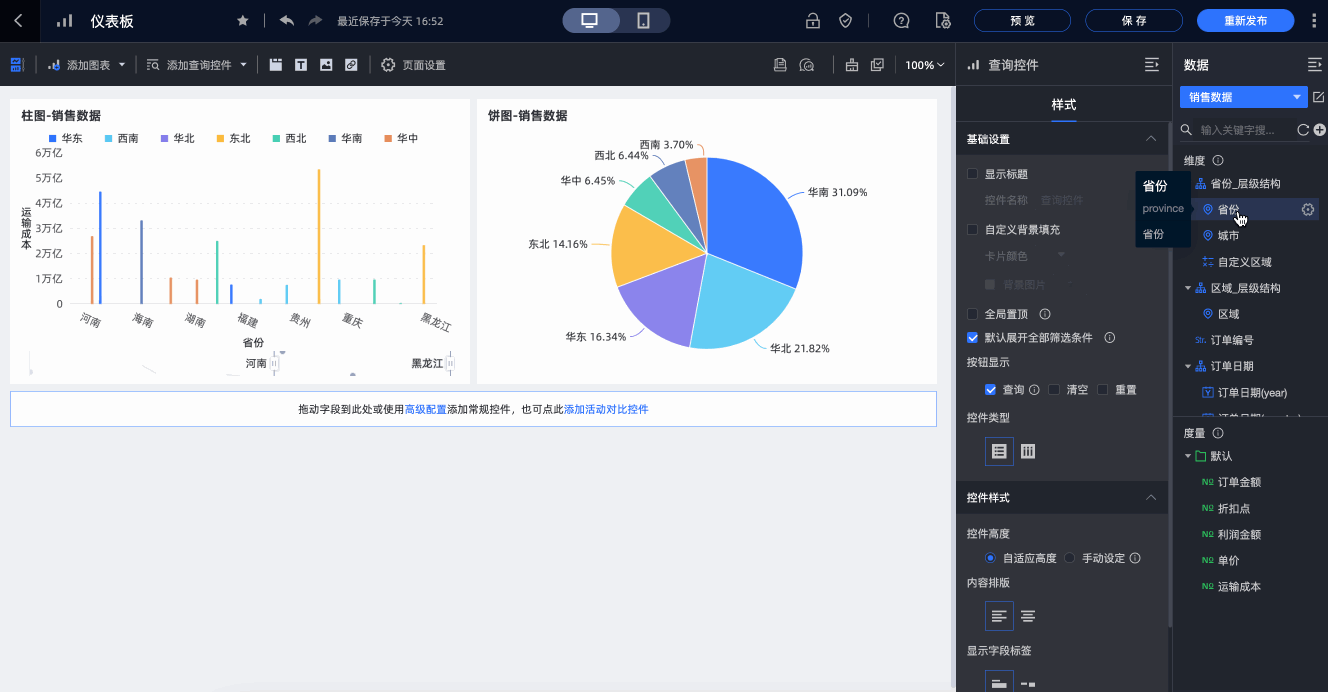Insert a text box widget

pyautogui.click(x=301, y=65)
